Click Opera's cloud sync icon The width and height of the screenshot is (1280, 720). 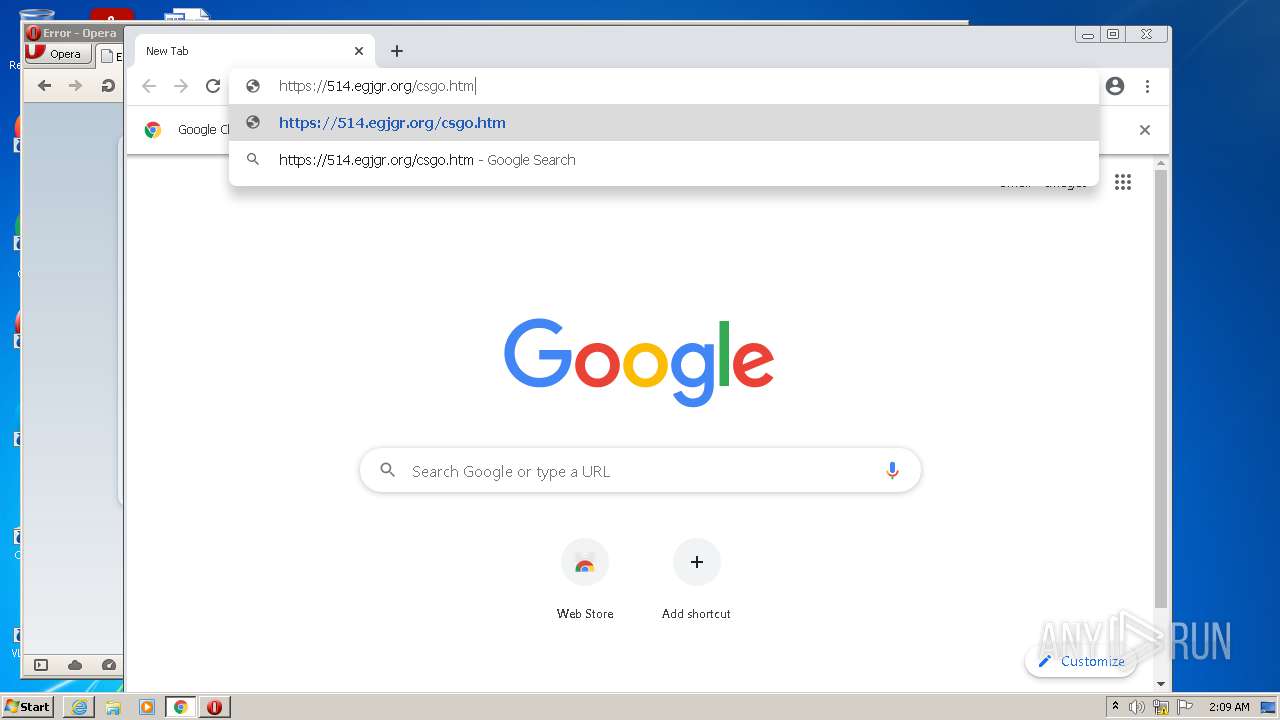pos(75,665)
